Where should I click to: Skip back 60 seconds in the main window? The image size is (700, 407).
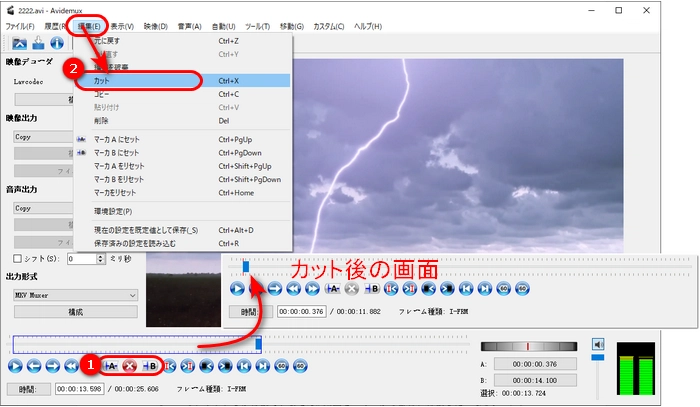pos(281,366)
